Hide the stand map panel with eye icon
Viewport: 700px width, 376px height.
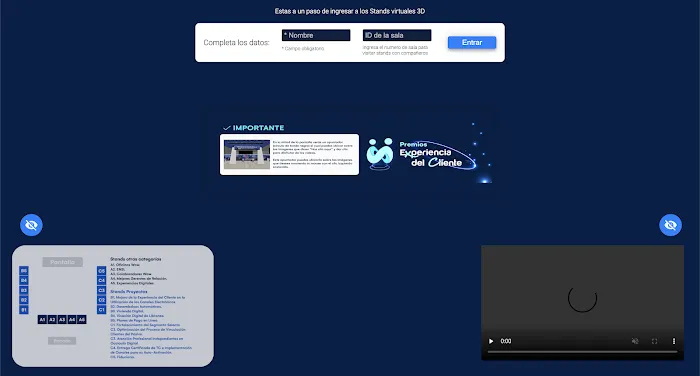tap(31, 225)
